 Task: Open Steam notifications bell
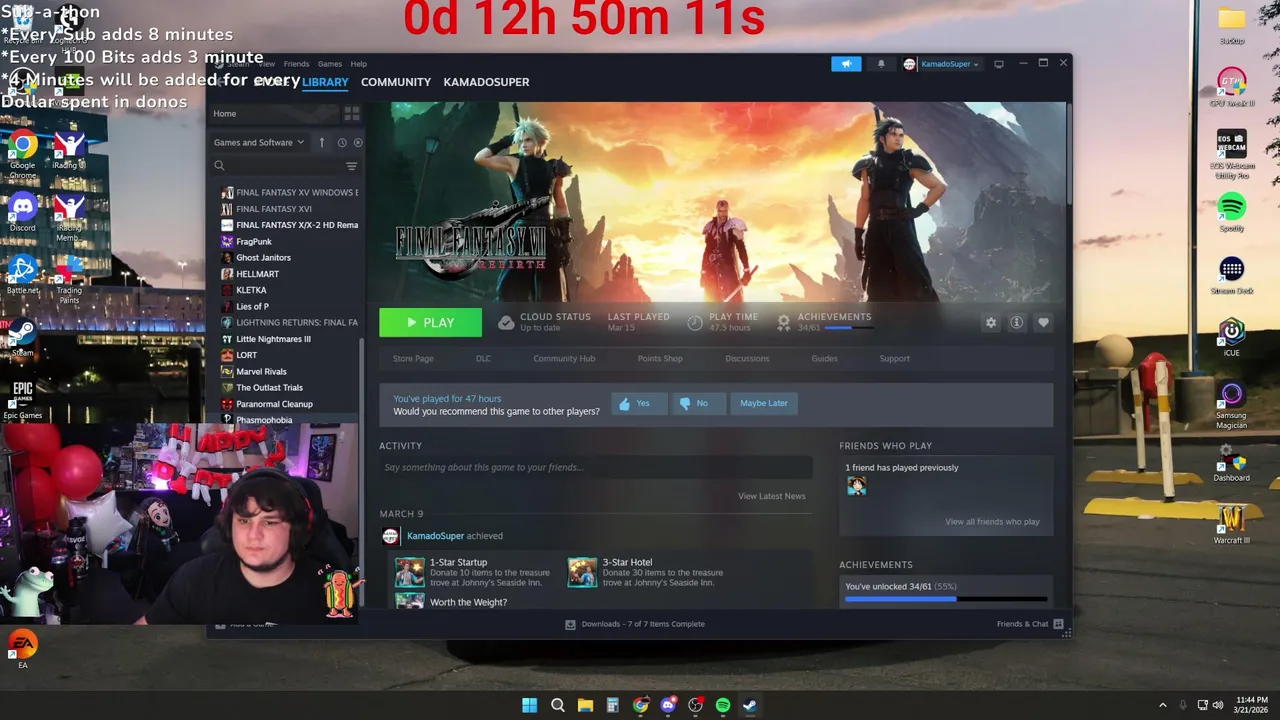881,64
